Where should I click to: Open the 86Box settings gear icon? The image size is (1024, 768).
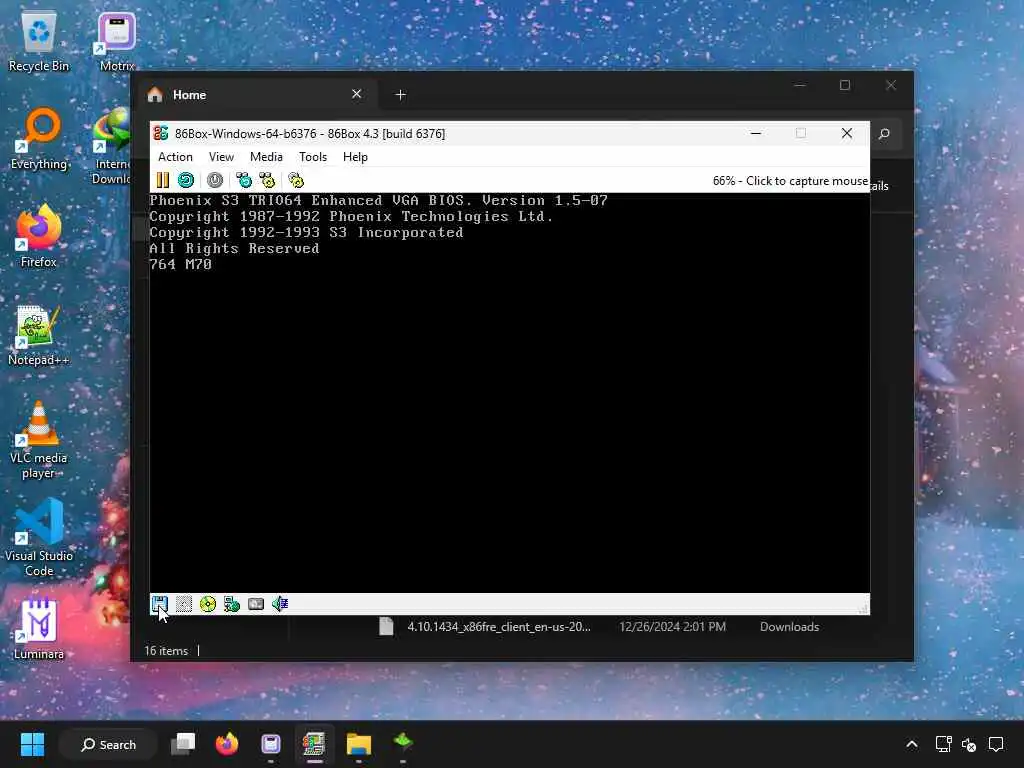296,180
